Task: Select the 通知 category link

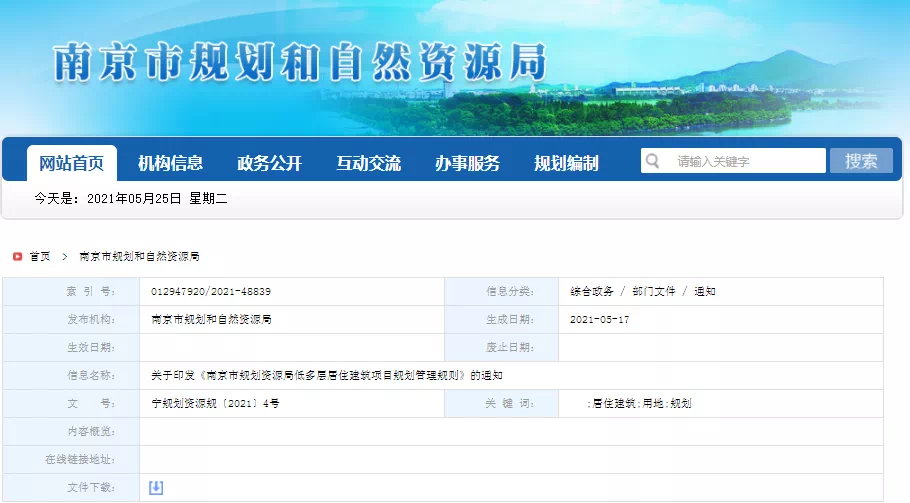Action: pos(705,292)
